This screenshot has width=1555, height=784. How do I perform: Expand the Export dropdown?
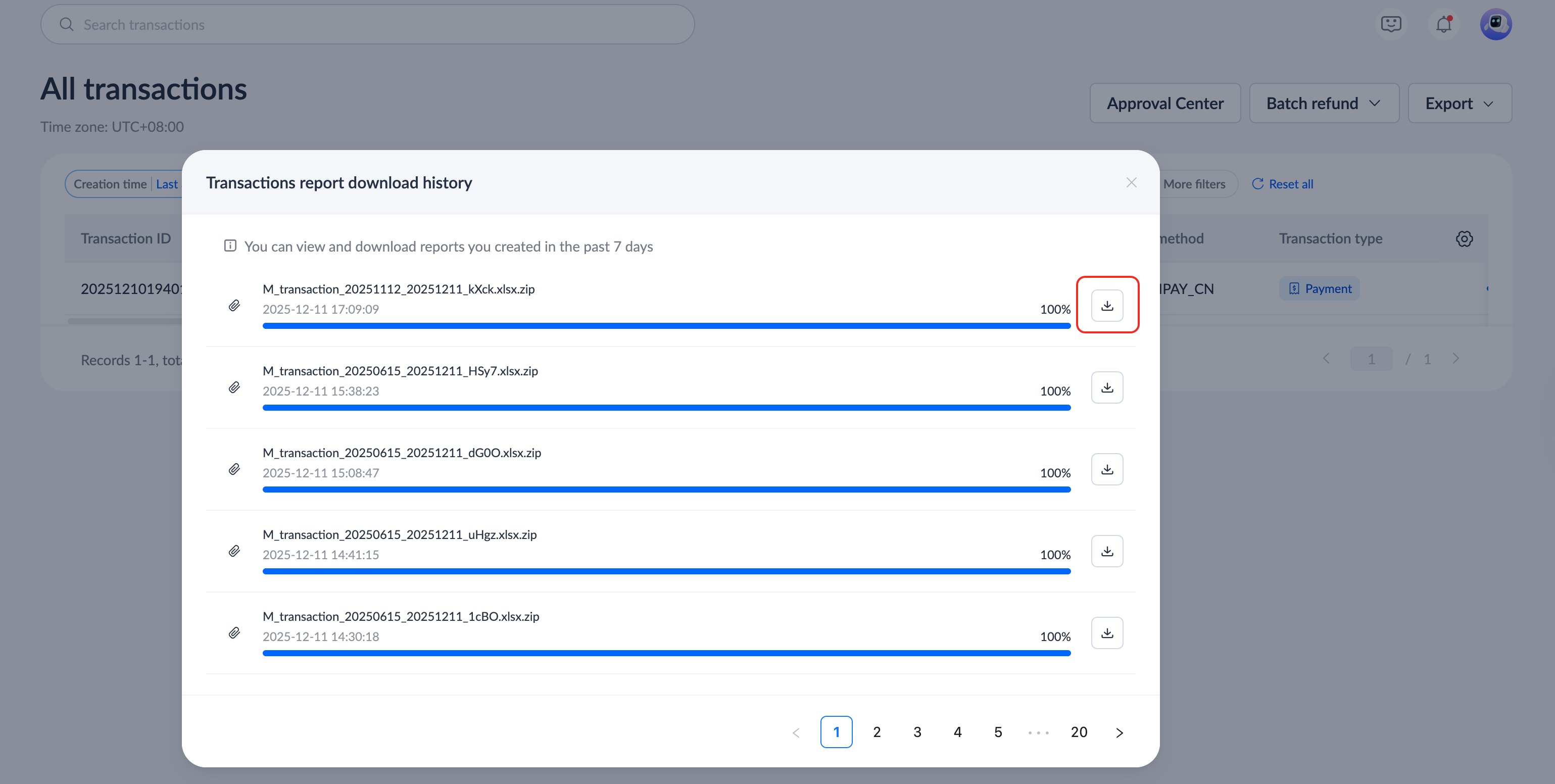1459,103
